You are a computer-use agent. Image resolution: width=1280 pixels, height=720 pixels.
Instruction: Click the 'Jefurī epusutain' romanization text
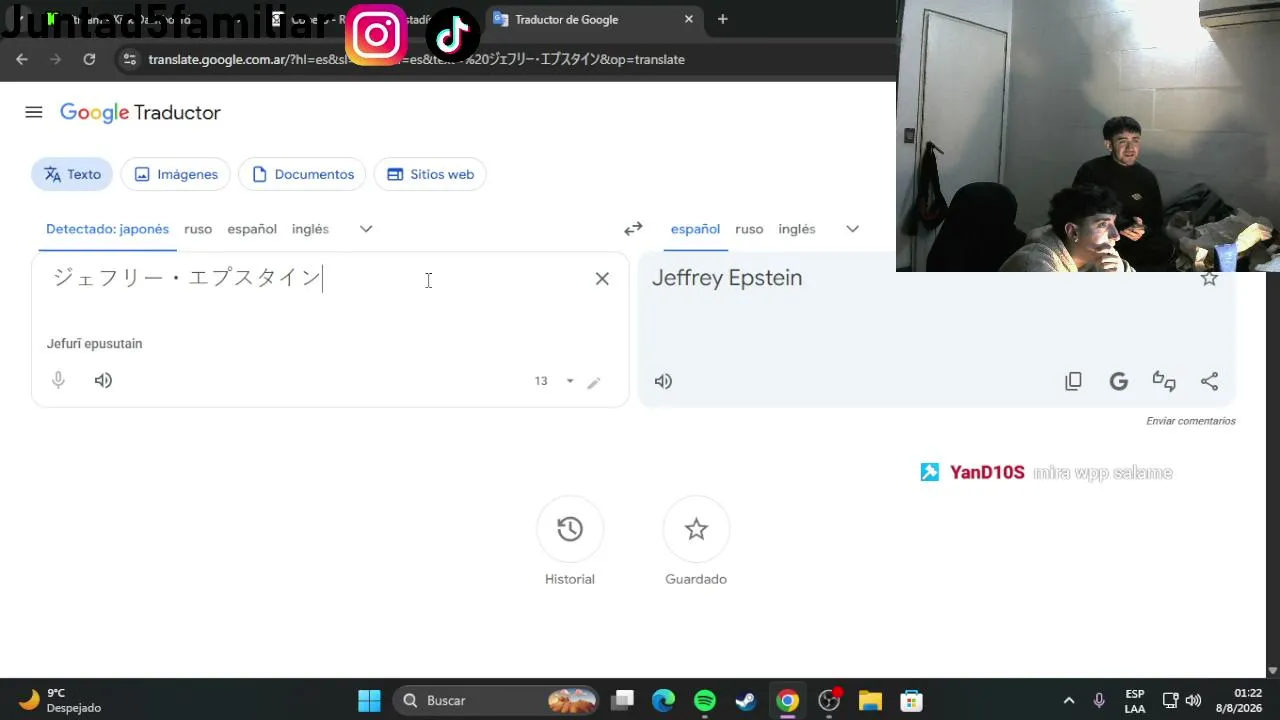point(94,344)
